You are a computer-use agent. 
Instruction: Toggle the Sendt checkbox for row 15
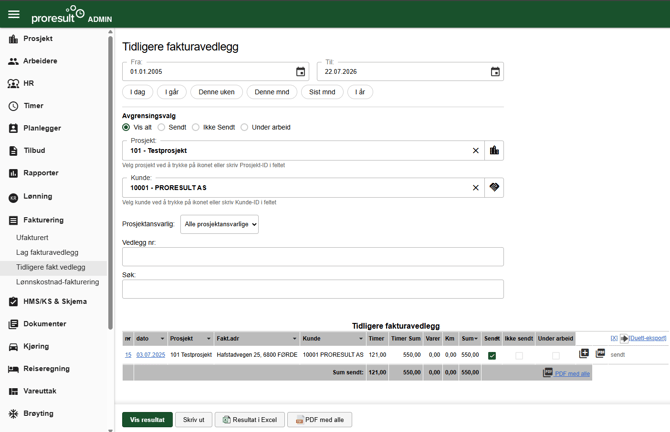492,356
